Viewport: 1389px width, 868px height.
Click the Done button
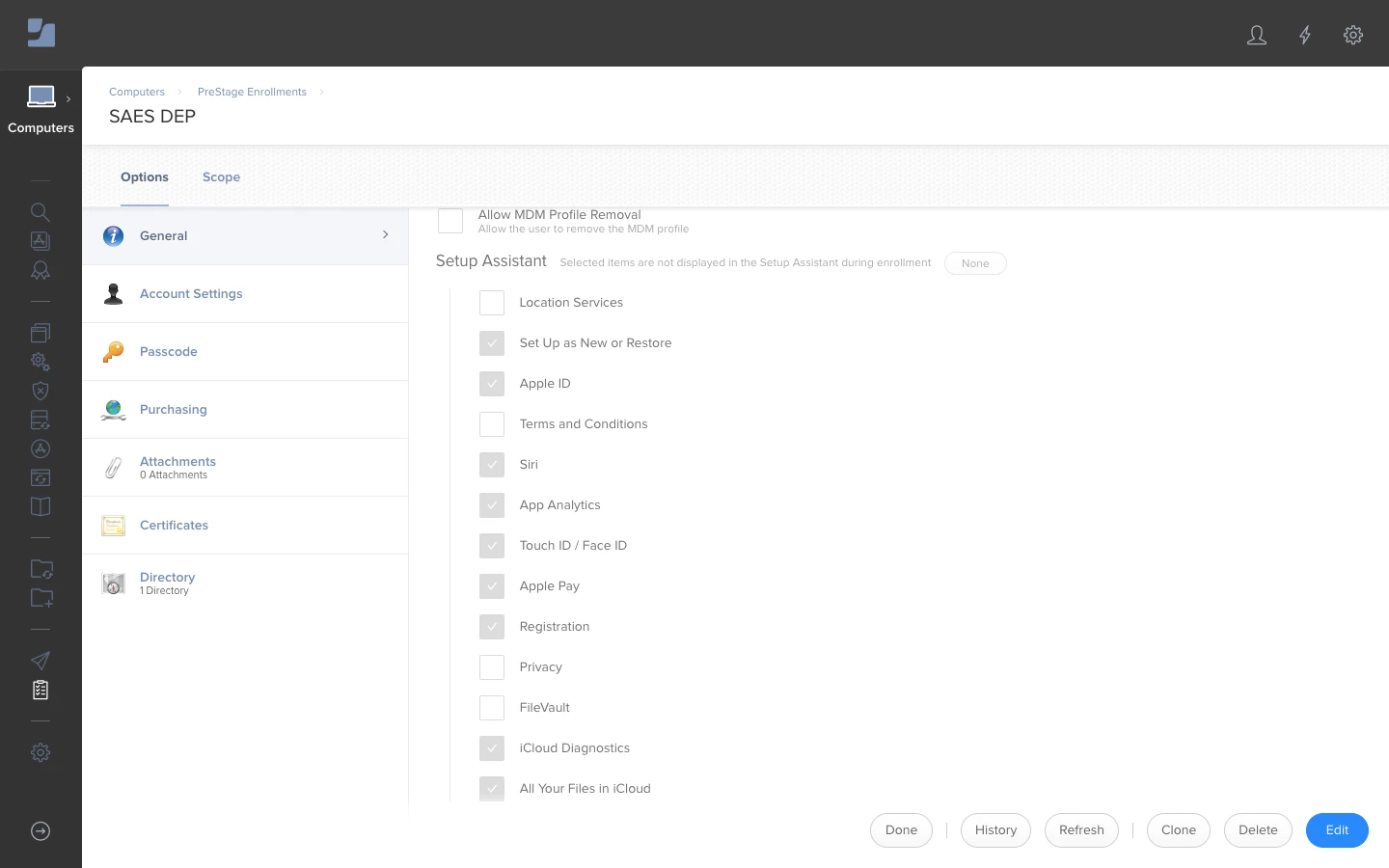coord(901,830)
